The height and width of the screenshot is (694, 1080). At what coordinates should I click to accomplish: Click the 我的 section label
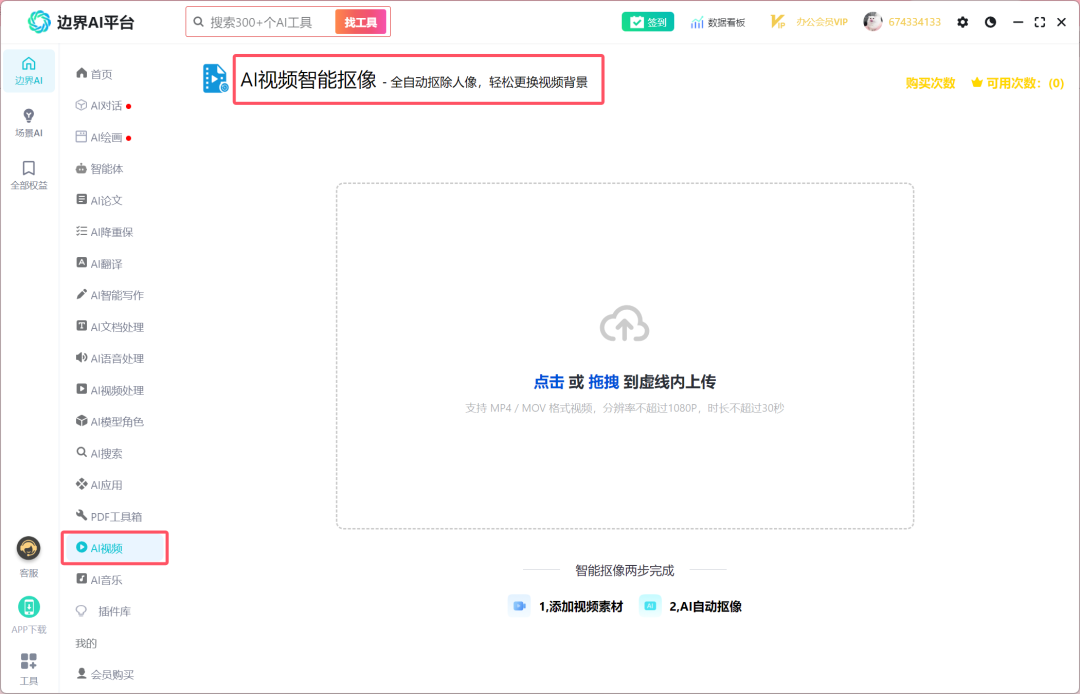pos(86,643)
